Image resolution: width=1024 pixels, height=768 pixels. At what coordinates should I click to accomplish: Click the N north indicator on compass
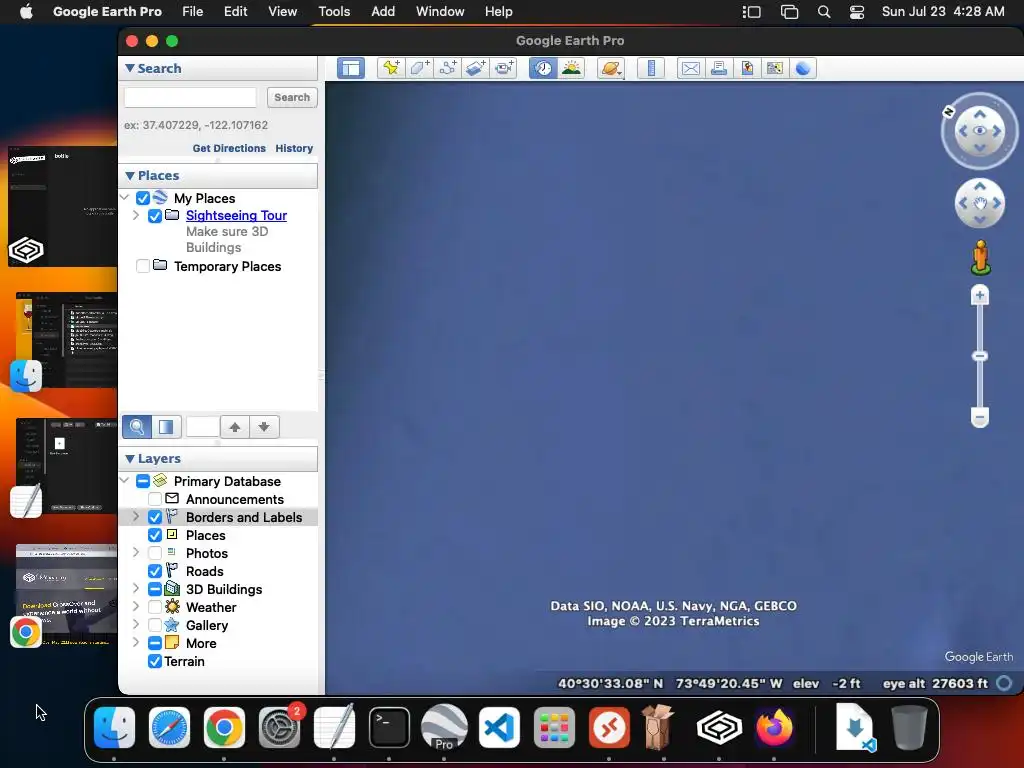click(948, 112)
